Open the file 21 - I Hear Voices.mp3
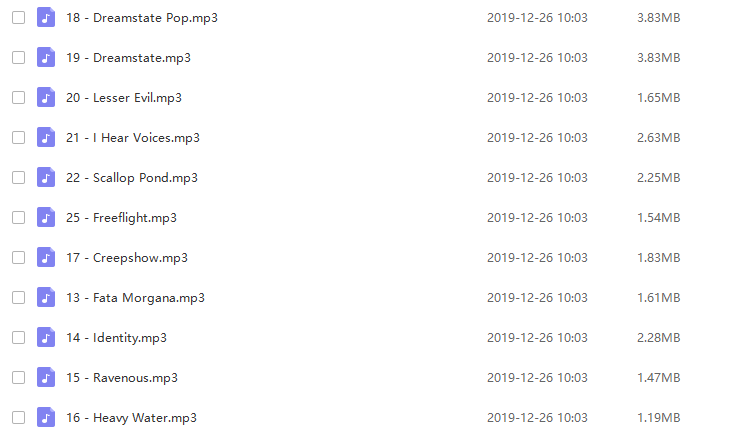Image resolution: width=730 pixels, height=436 pixels. 133,138
